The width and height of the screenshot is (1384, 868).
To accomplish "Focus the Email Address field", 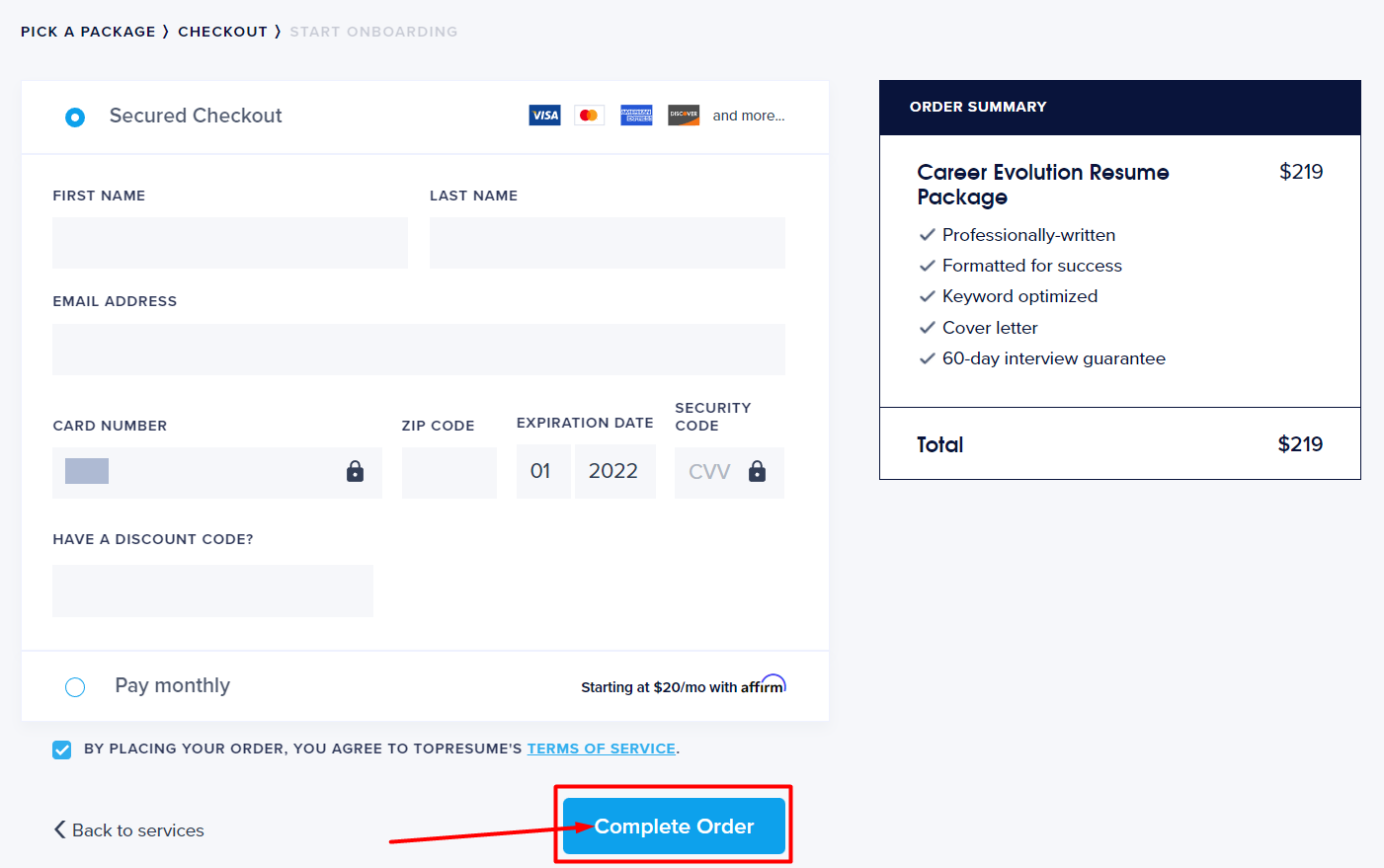I will click(x=419, y=350).
